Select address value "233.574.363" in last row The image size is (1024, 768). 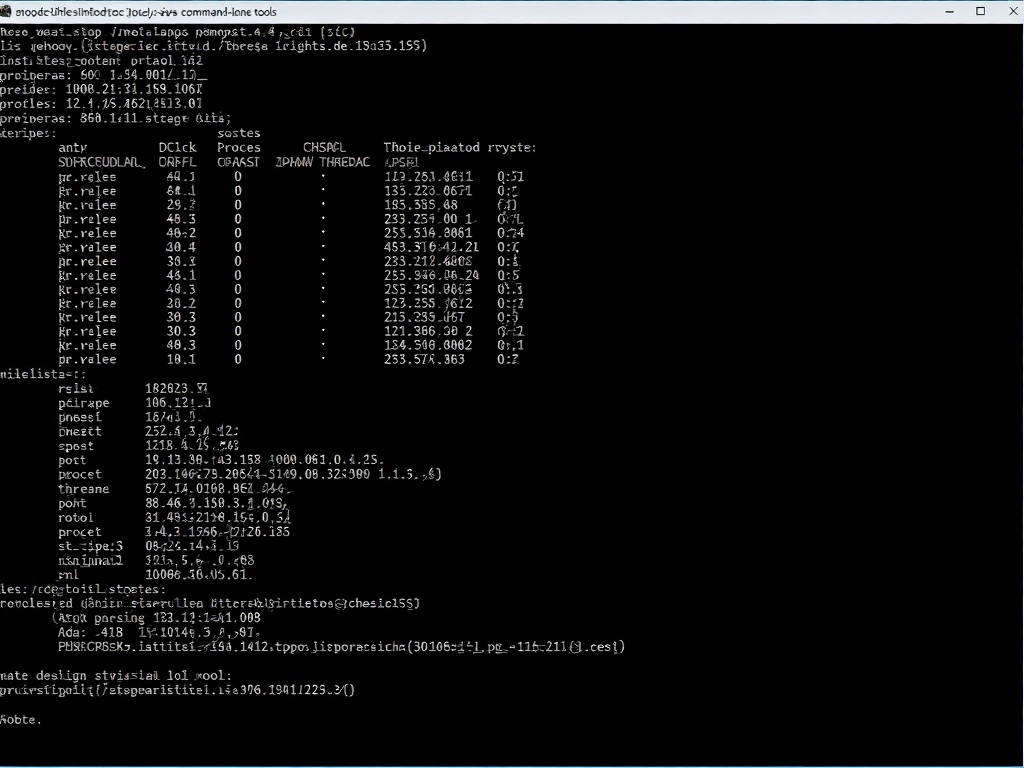pos(424,360)
